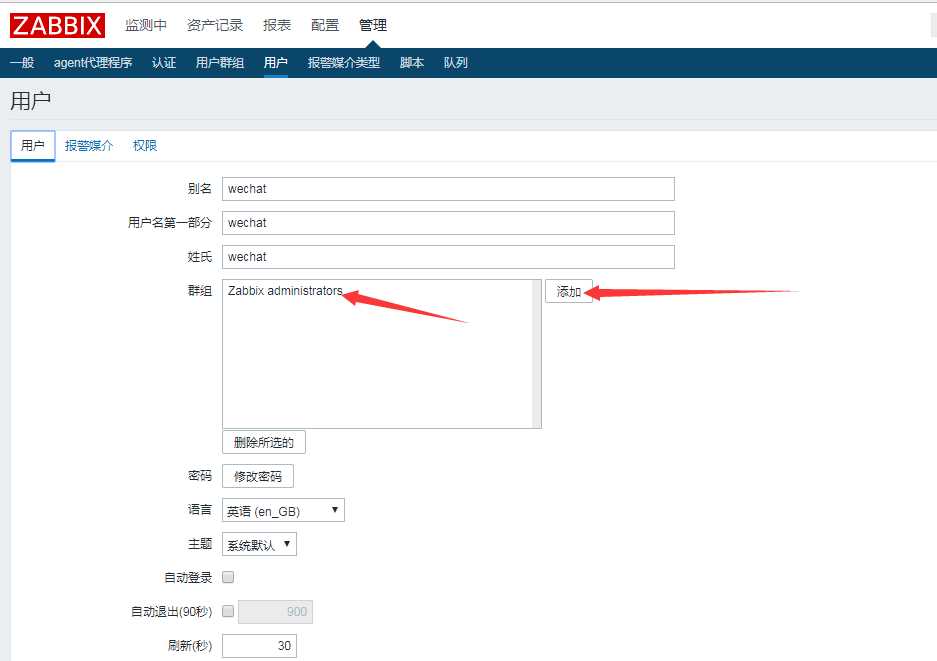This screenshot has width=937, height=661.
Task: Go to 一般 submenu
Action: (x=22, y=63)
